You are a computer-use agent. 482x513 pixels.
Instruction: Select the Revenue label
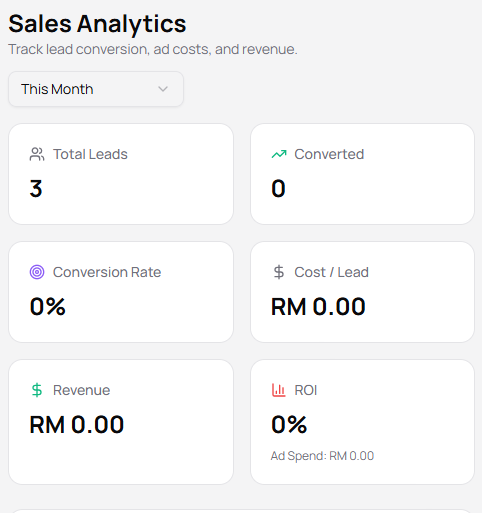[x=82, y=390]
